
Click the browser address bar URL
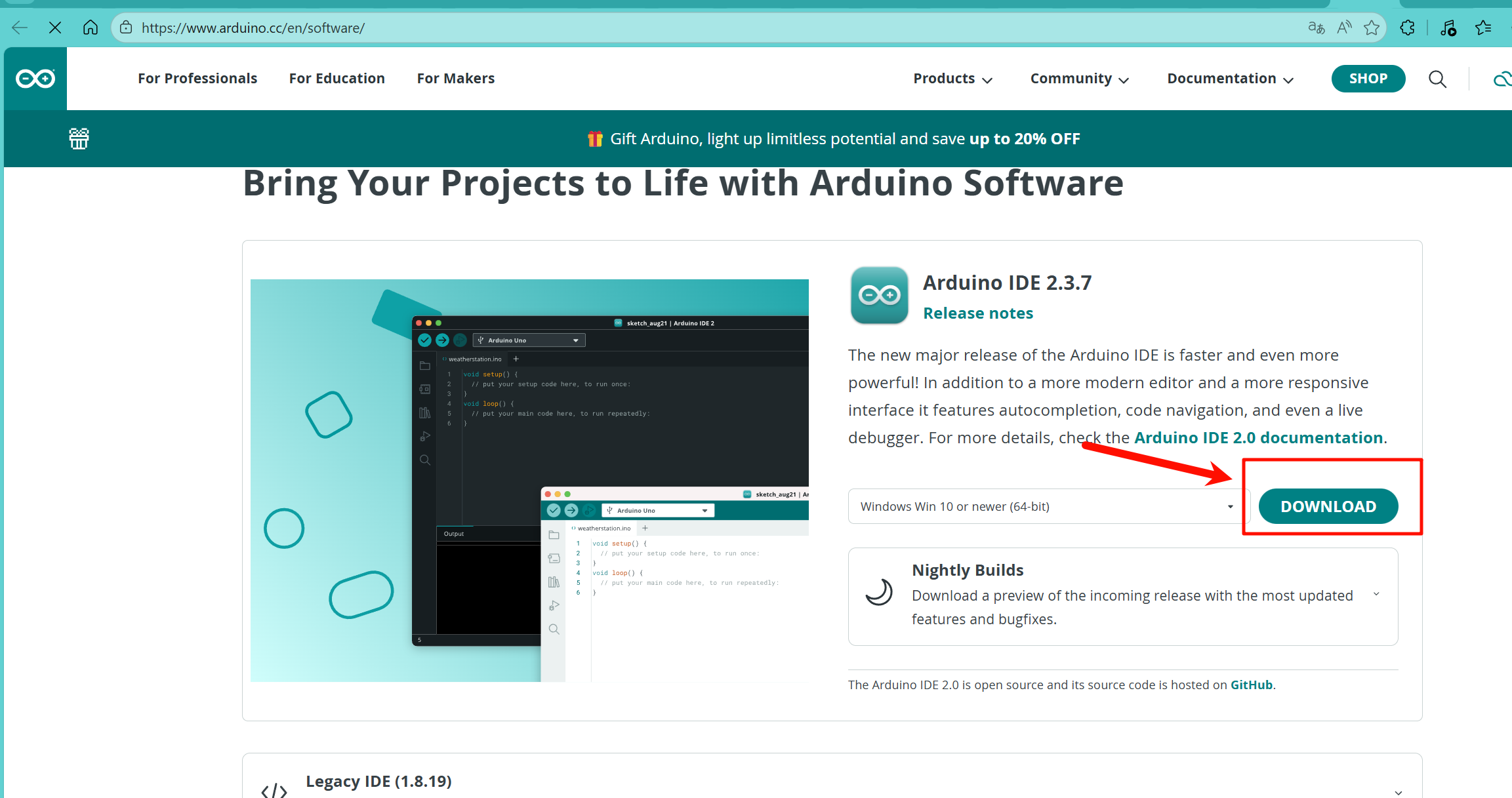click(x=253, y=28)
